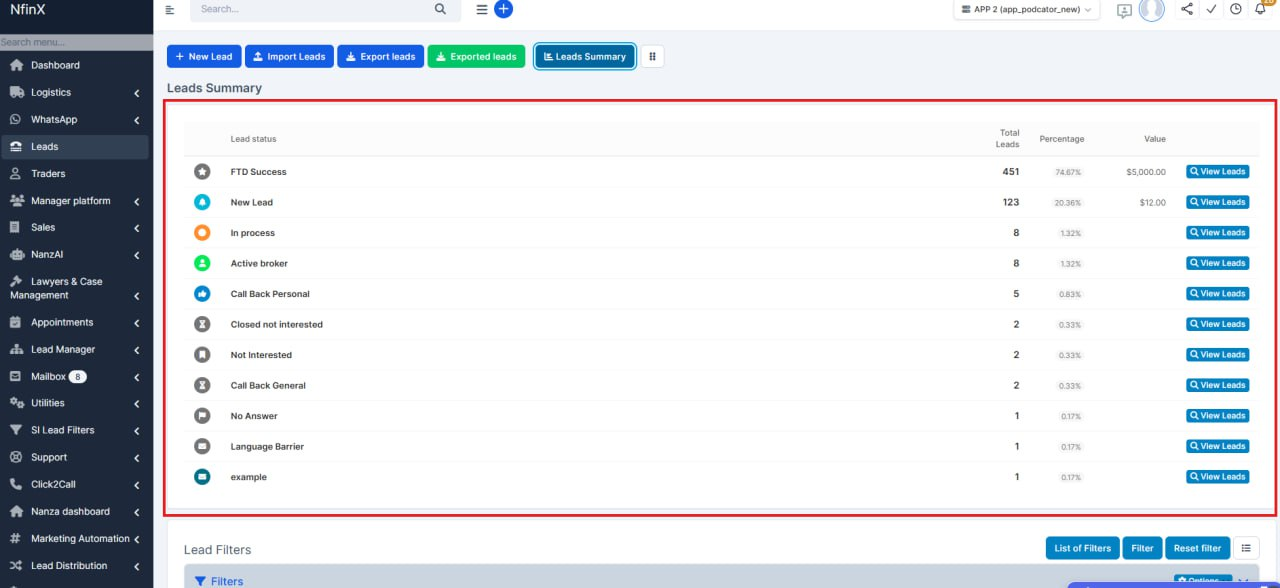Image resolution: width=1280 pixels, height=588 pixels.
Task: Select Traders in the sidebar
Action: click(48, 174)
